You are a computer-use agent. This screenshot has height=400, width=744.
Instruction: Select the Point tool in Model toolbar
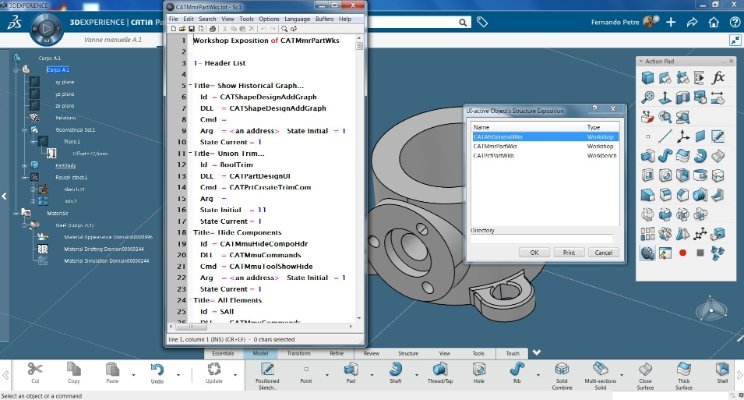pyautogui.click(x=306, y=369)
